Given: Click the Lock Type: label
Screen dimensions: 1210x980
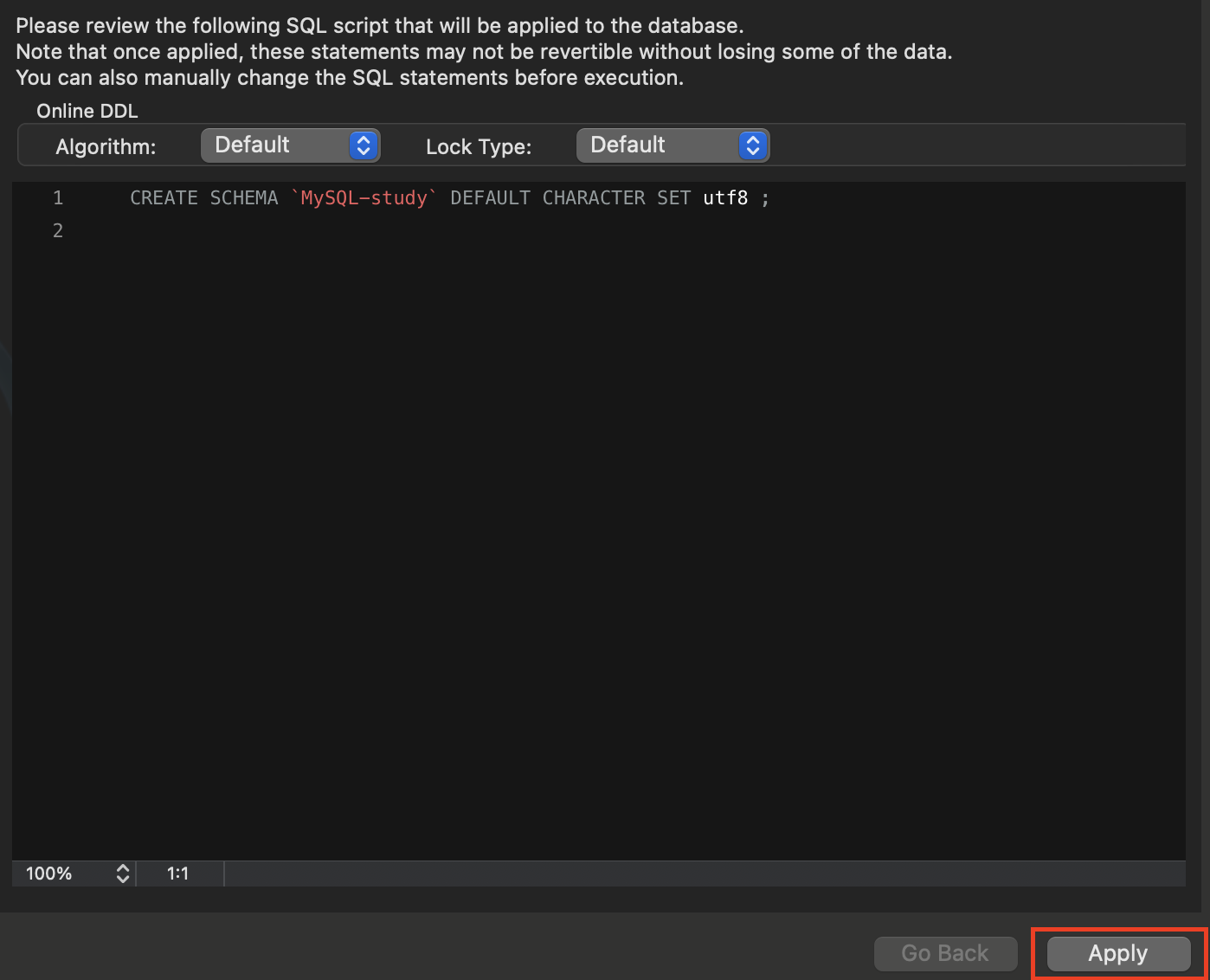Looking at the screenshot, I should pyautogui.click(x=479, y=147).
